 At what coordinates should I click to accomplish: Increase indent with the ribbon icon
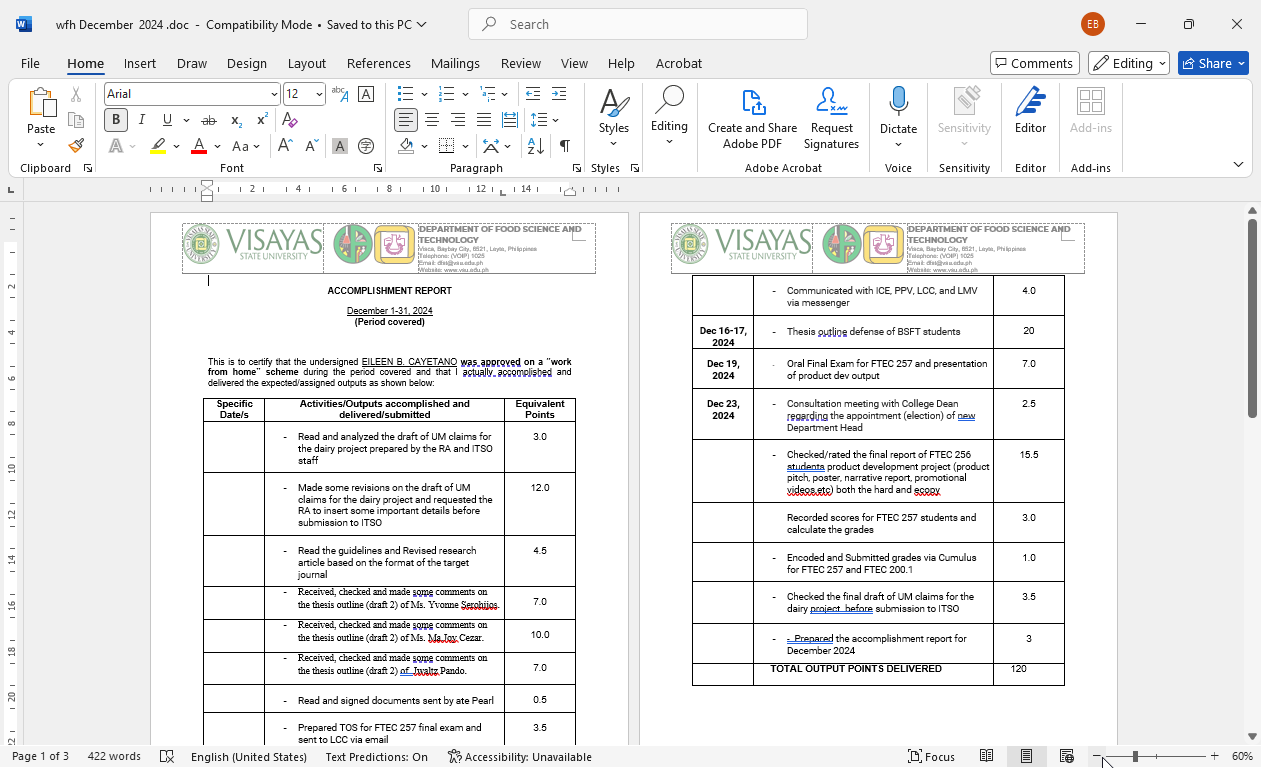[x=558, y=94]
